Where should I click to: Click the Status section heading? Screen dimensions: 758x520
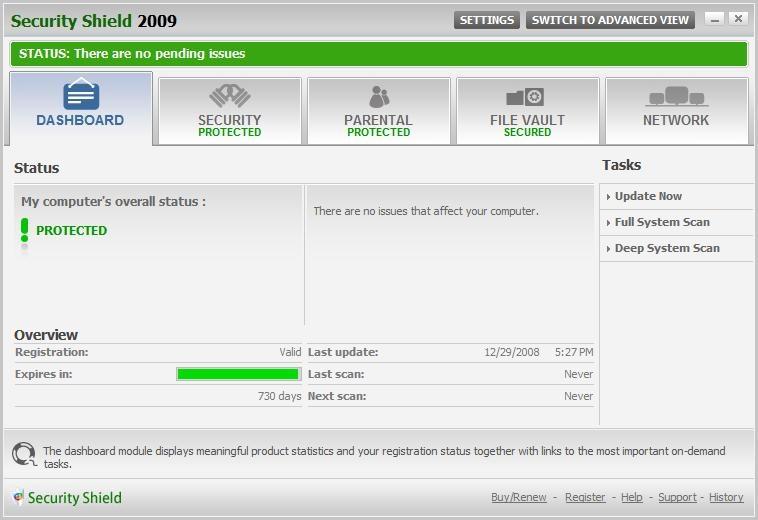[37, 168]
